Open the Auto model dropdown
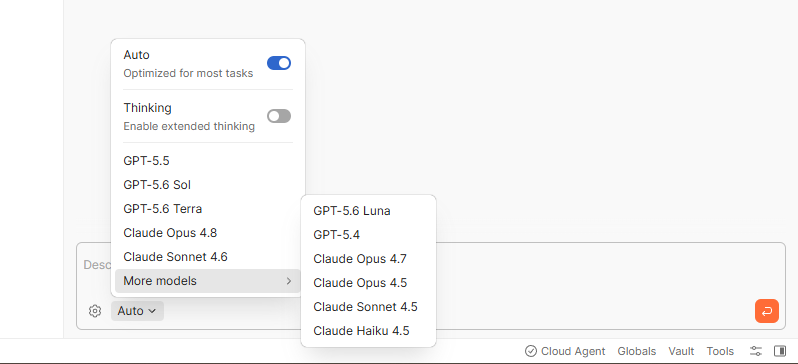 tap(137, 311)
